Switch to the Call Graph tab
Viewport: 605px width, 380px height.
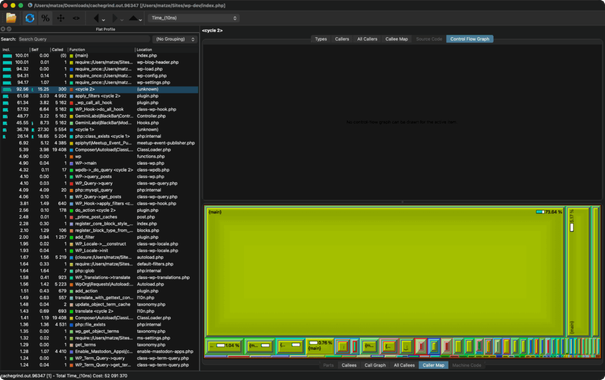(x=375, y=365)
